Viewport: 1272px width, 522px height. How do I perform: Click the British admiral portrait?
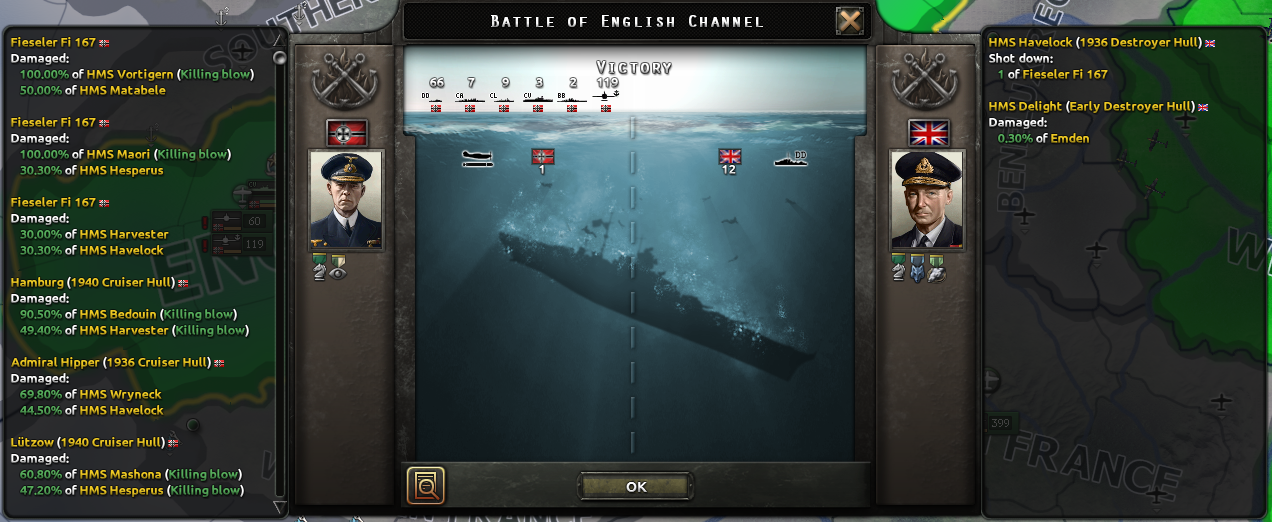927,201
